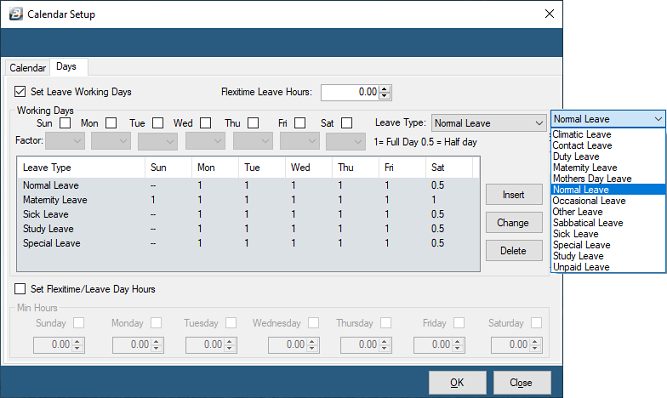Viewport: 667px width, 398px height.
Task: Click the Close button at bottom
Action: pyautogui.click(x=522, y=382)
